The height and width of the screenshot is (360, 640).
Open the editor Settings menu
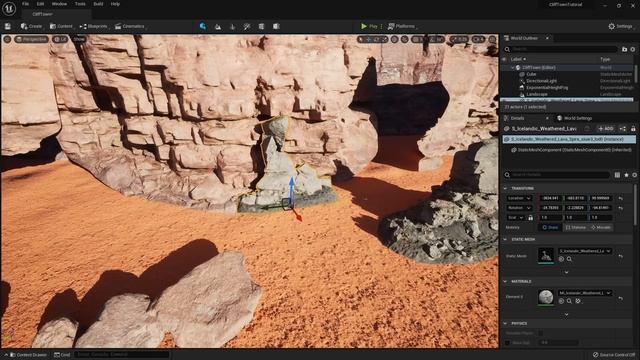621,26
